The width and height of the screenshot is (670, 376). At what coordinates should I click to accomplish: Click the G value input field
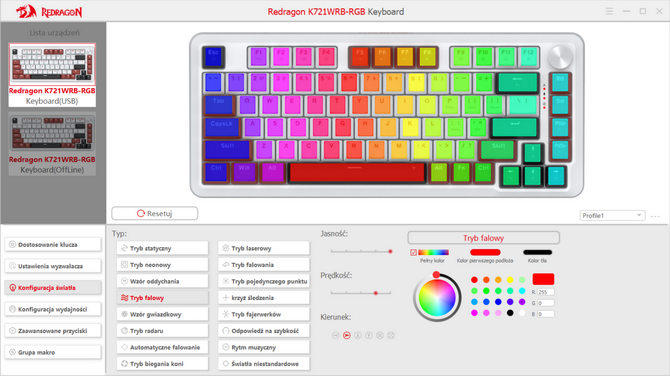pos(546,303)
